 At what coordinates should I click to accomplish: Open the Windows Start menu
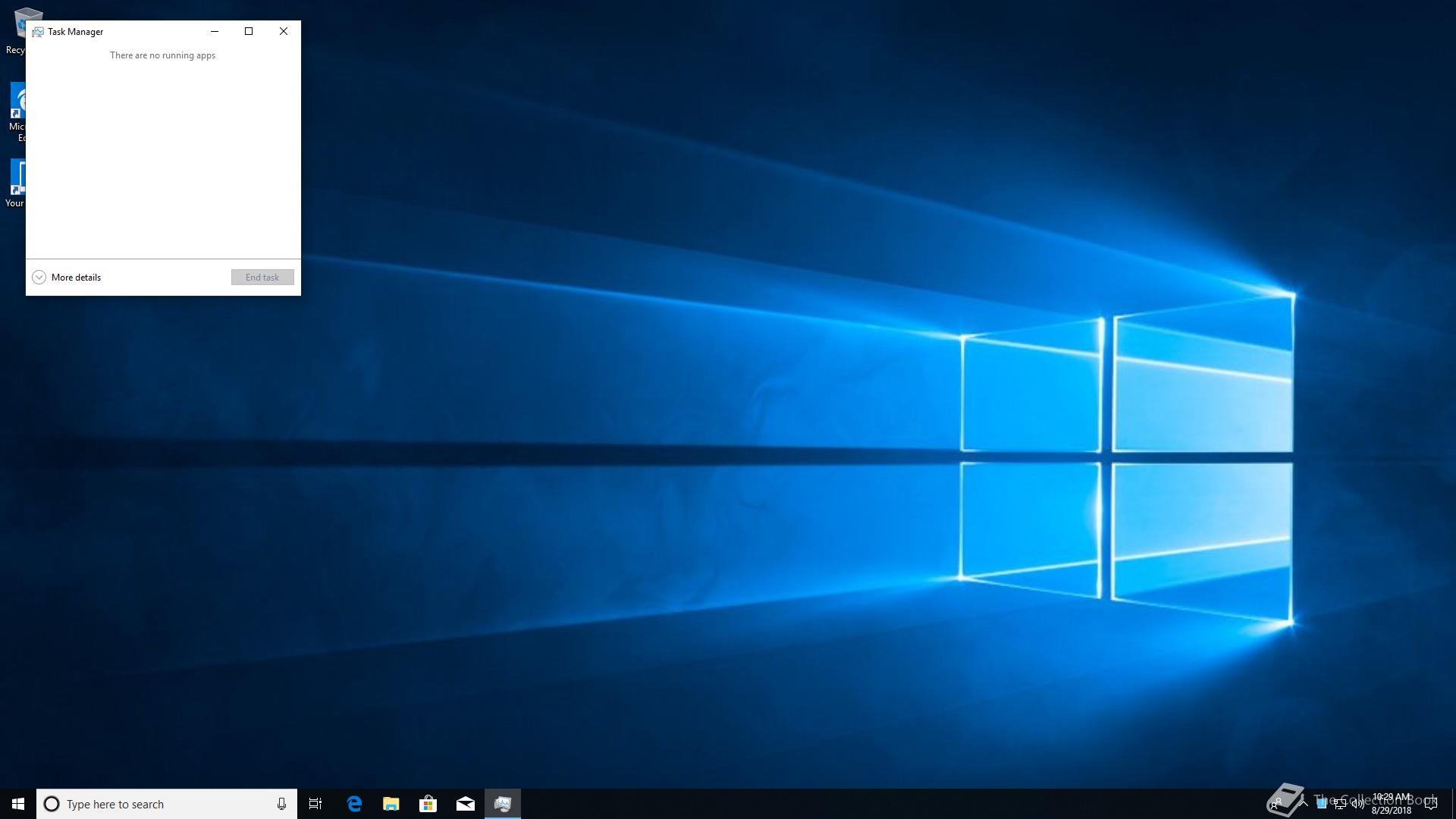[x=18, y=804]
